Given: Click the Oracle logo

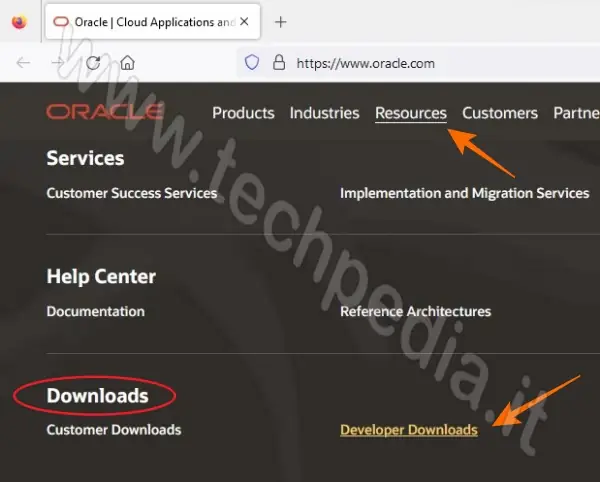Looking at the screenshot, I should [105, 112].
